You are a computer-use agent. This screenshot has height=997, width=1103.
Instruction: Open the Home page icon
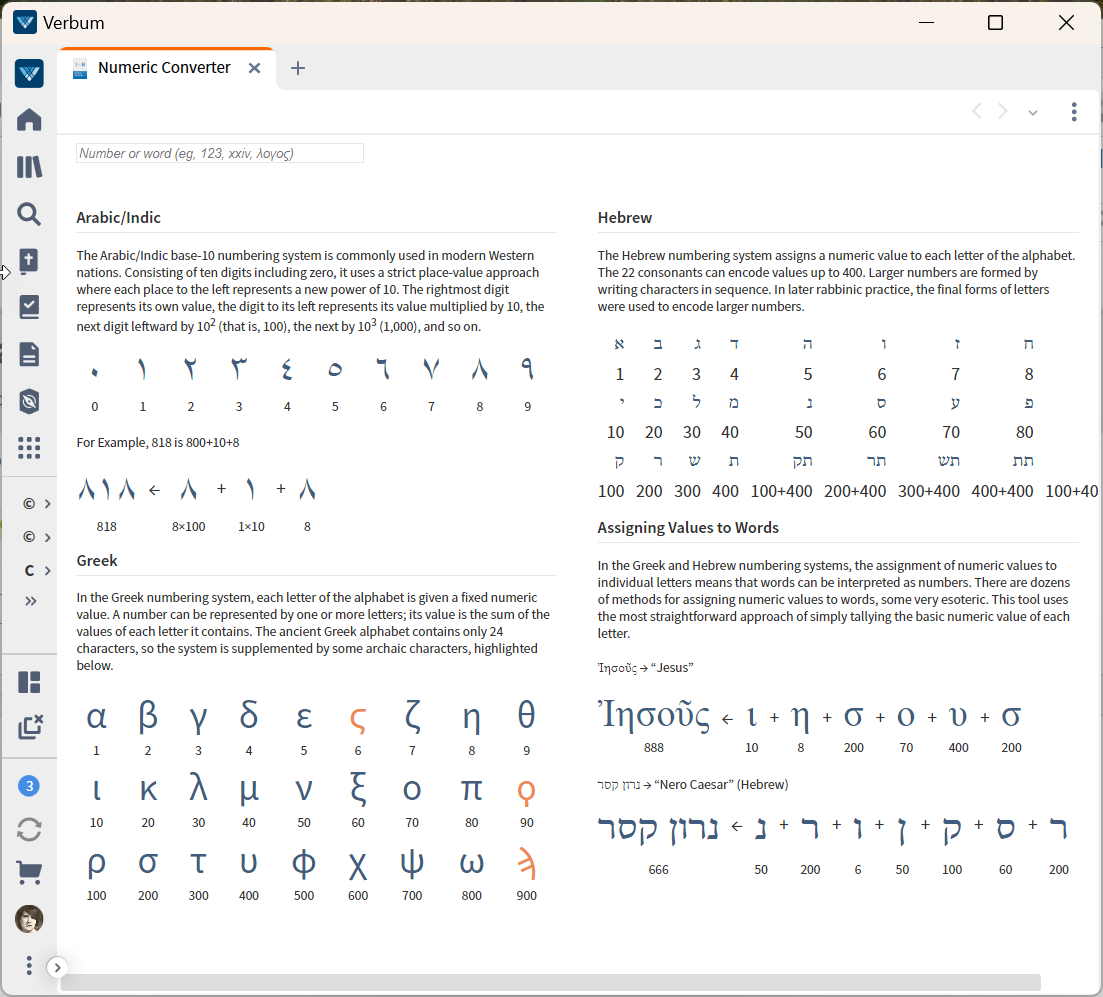[x=29, y=119]
